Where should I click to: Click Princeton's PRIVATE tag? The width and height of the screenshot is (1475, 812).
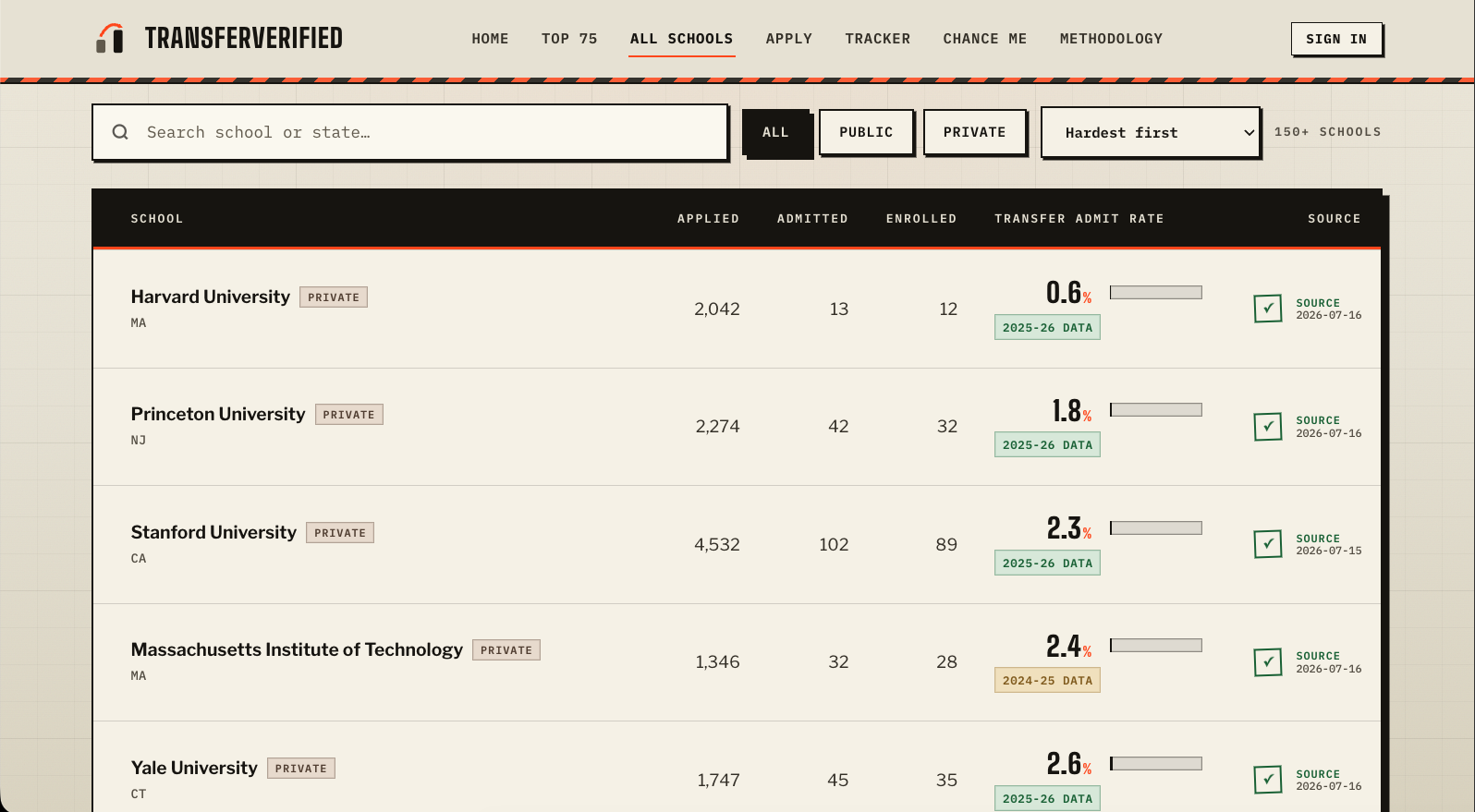pos(349,415)
